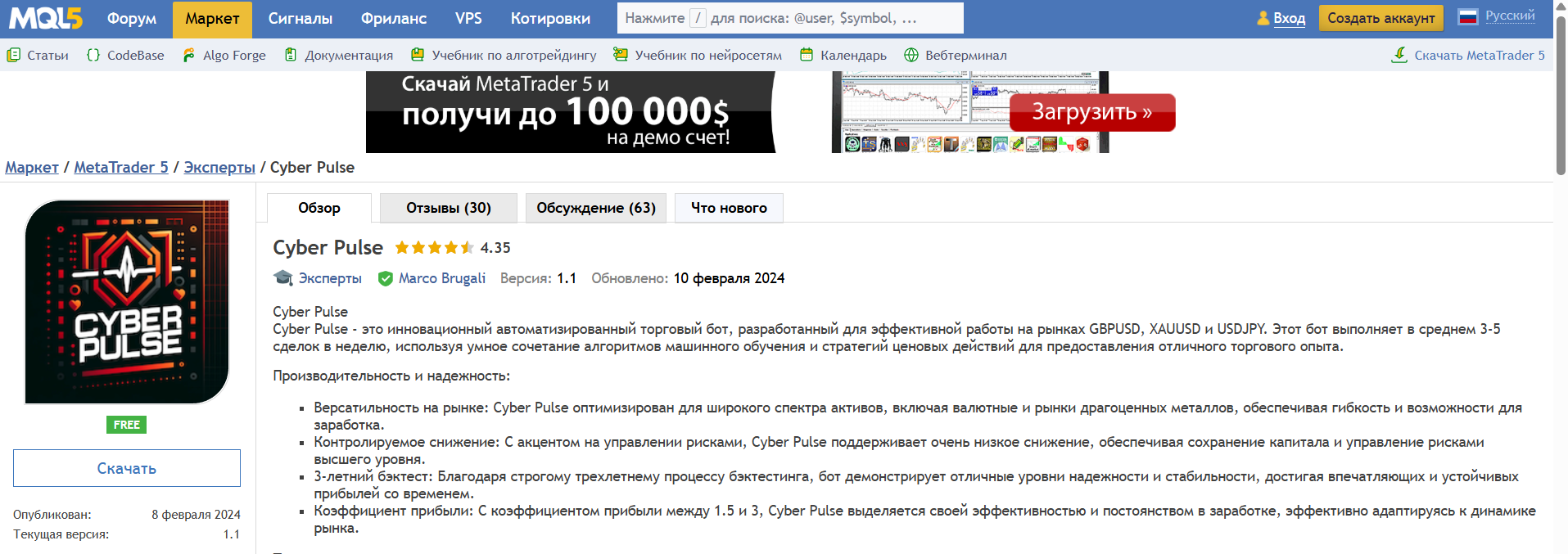The height and width of the screenshot is (554, 1568).
Task: Click the Календарь icon
Action: pyautogui.click(x=807, y=55)
